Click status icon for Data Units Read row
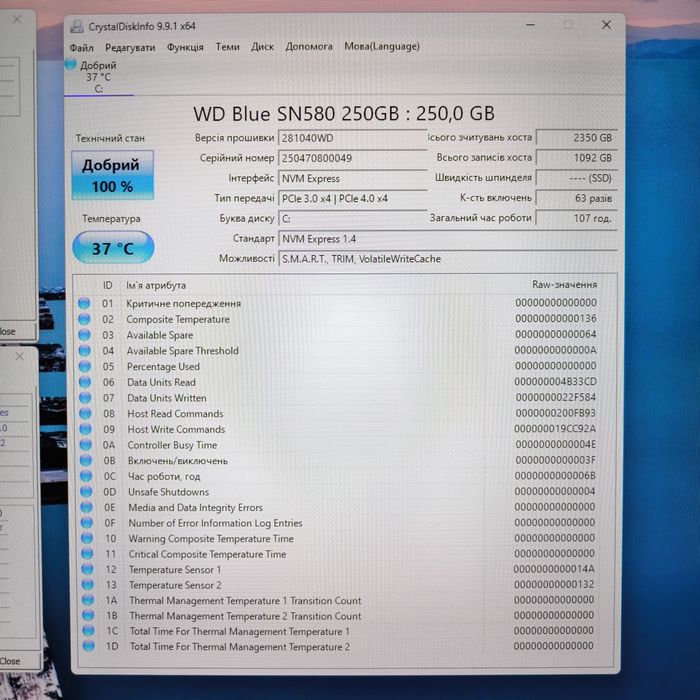This screenshot has width=700, height=700. (x=85, y=382)
